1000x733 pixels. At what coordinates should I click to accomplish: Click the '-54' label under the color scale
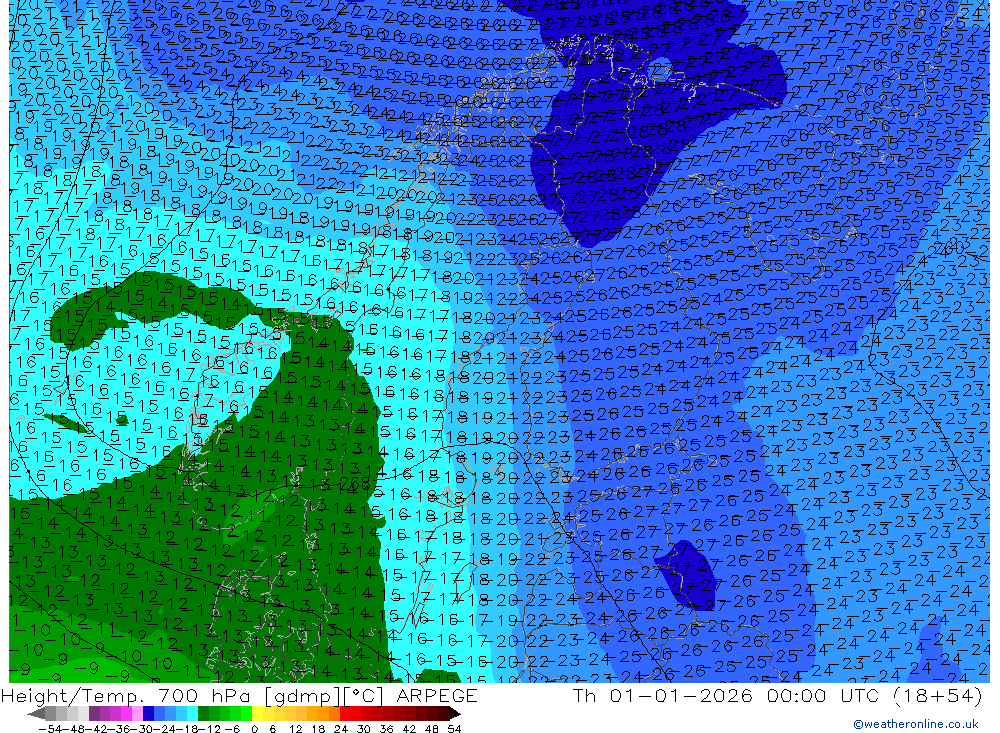tap(50, 729)
